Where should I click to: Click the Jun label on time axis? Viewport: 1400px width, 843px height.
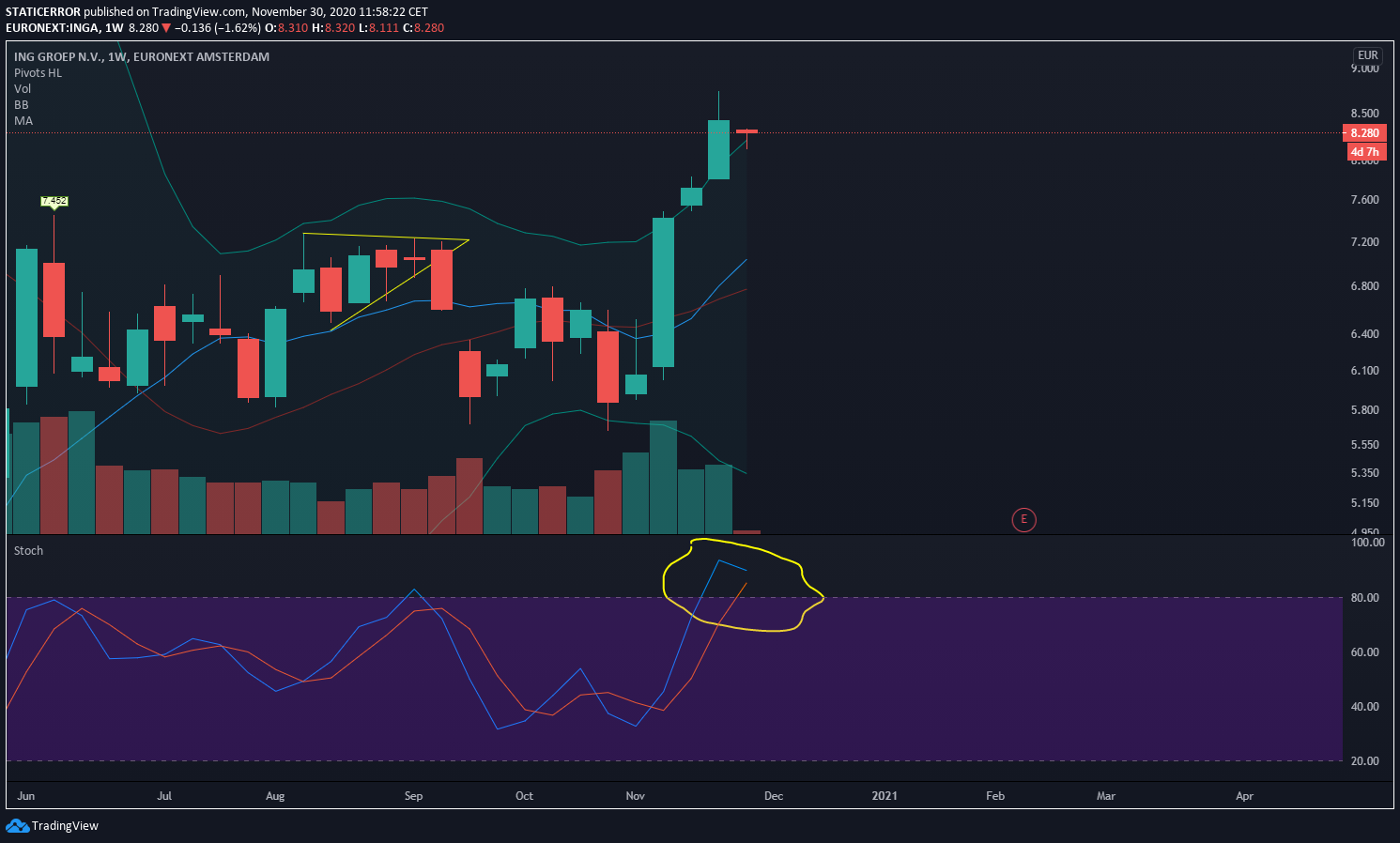click(x=26, y=796)
